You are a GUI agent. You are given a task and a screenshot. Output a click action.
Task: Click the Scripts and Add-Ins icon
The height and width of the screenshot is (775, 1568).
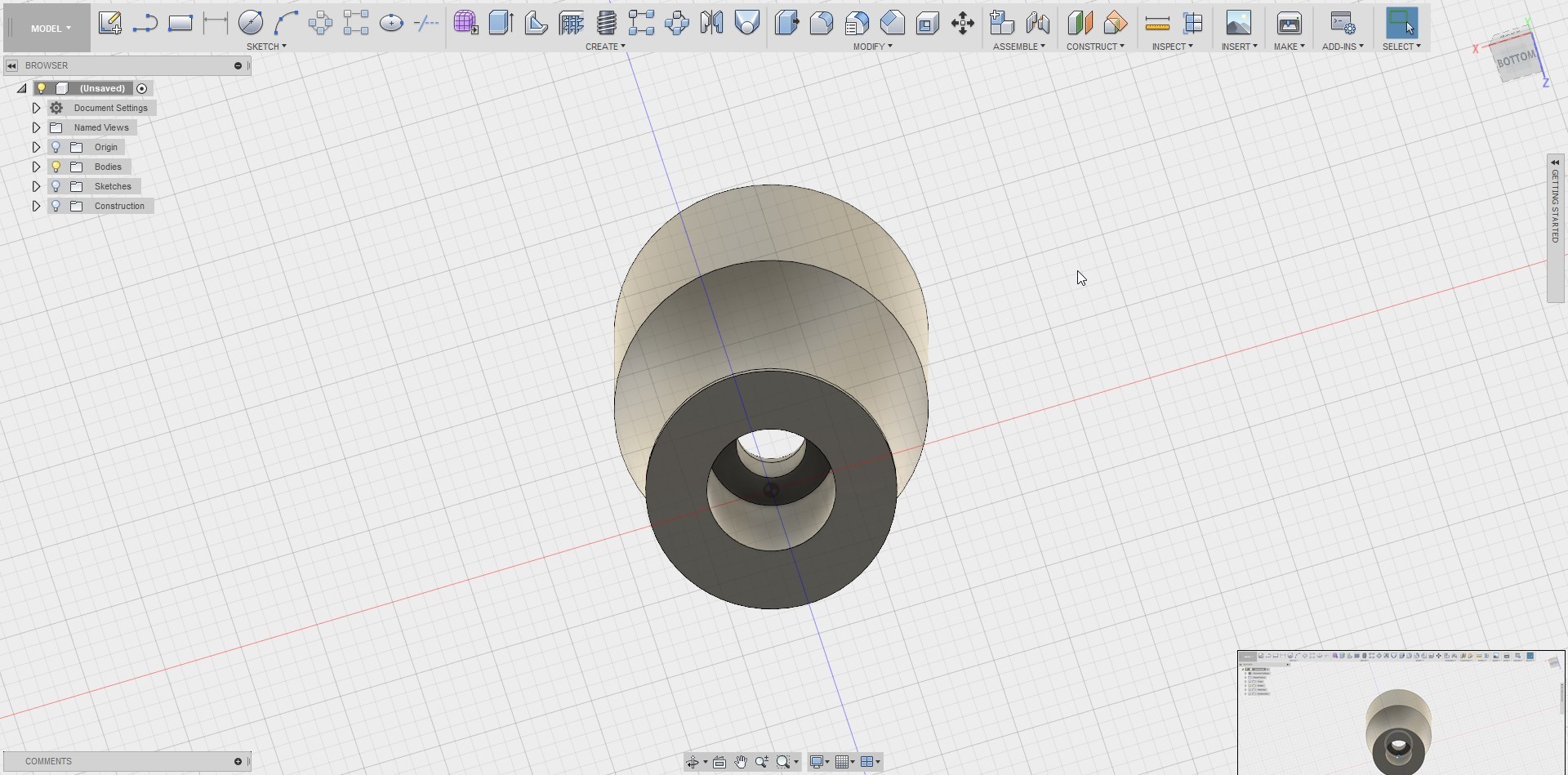pyautogui.click(x=1342, y=23)
